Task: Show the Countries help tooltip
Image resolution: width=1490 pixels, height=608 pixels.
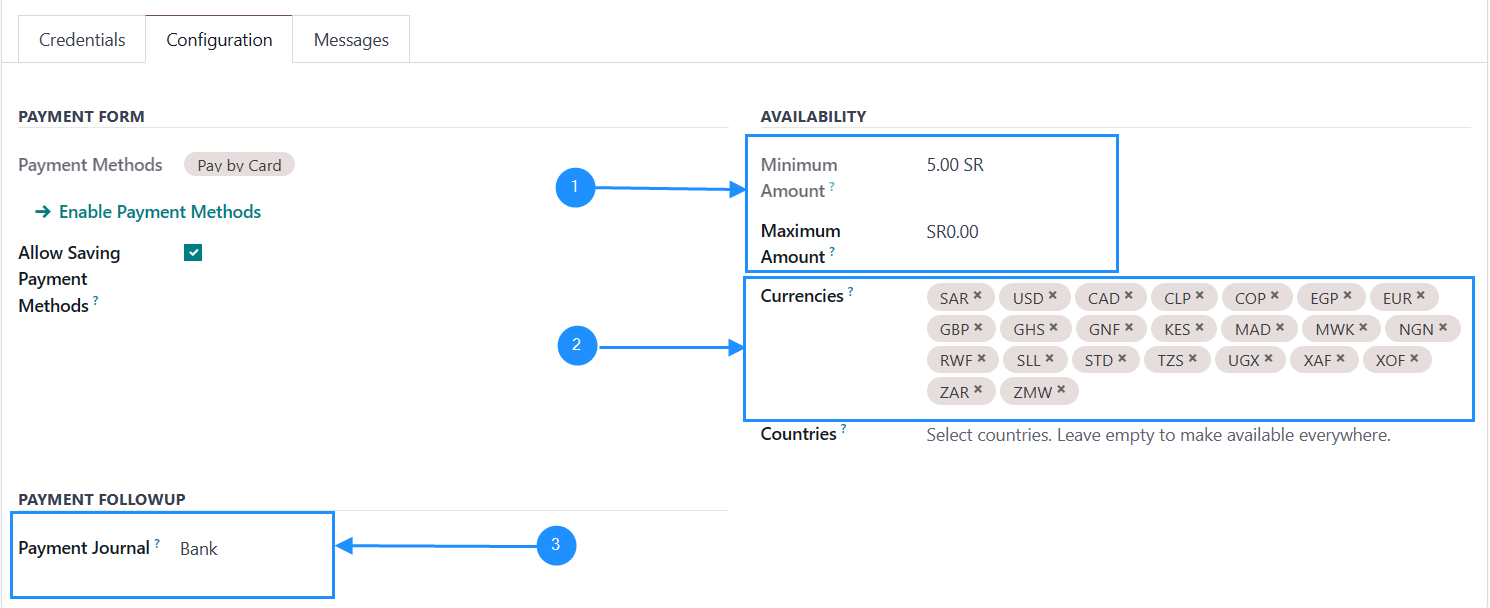Action: [843, 430]
